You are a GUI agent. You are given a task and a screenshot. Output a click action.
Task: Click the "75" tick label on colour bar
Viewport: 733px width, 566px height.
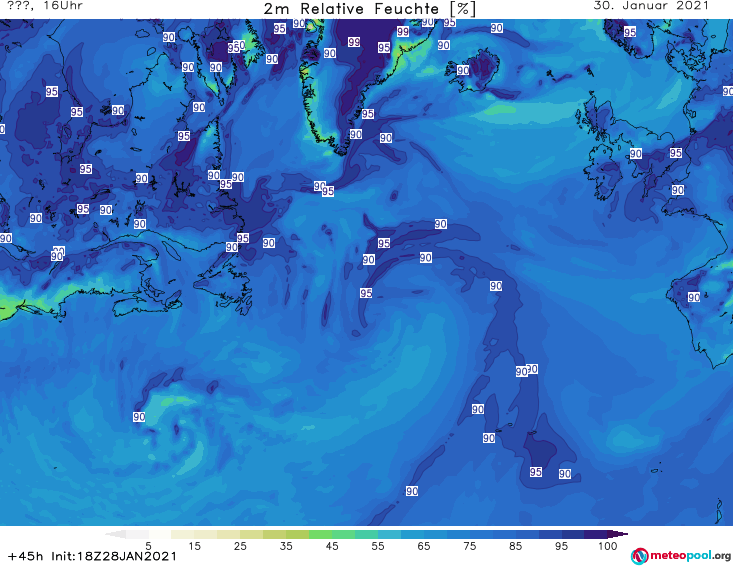coord(470,546)
